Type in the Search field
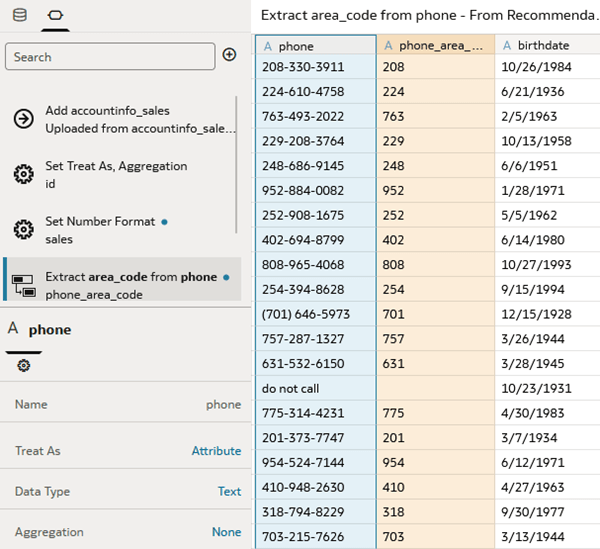Image resolution: width=600 pixels, height=549 pixels. tap(110, 57)
